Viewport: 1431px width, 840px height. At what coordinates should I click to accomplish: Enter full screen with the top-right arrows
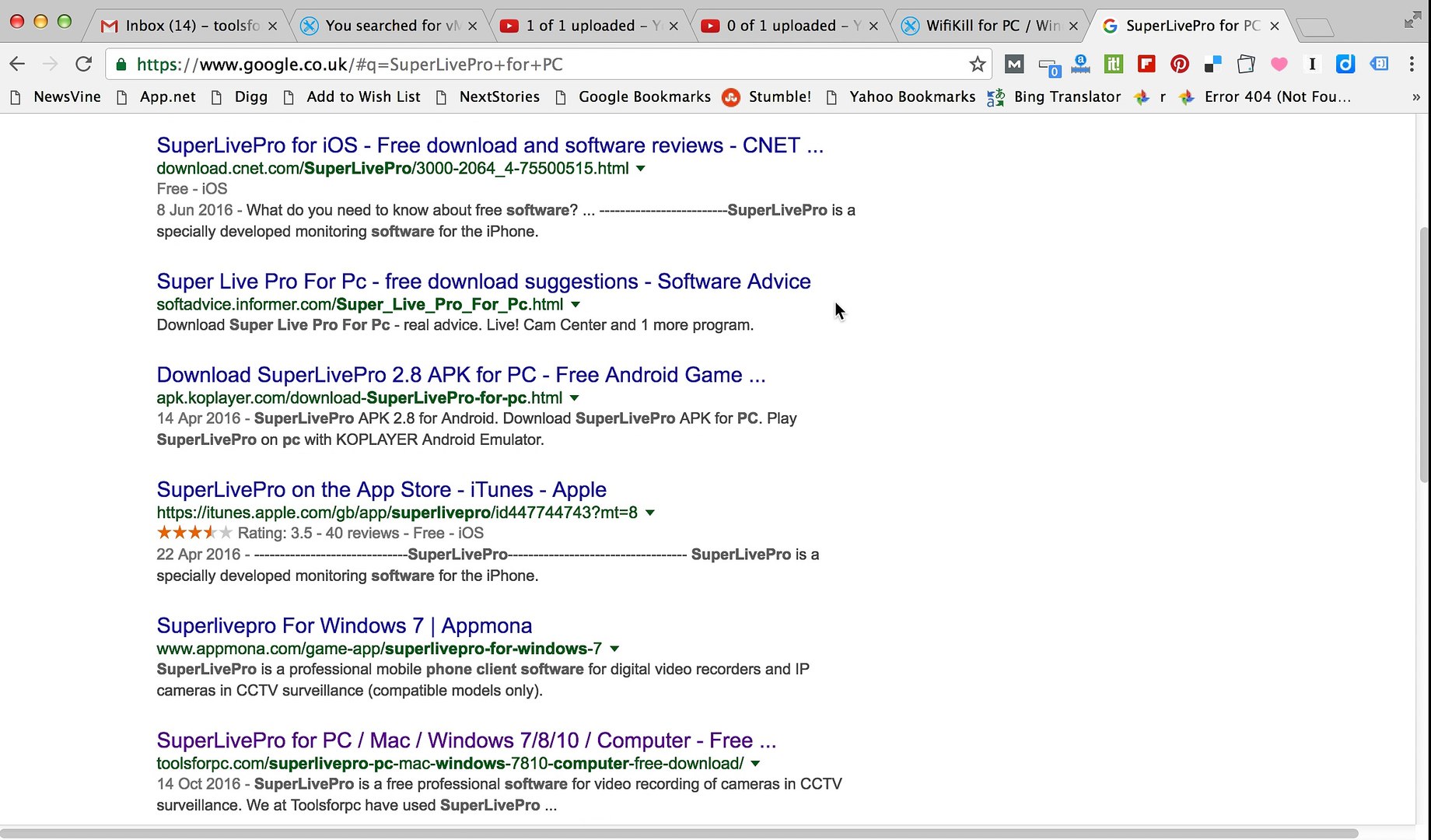1412,21
